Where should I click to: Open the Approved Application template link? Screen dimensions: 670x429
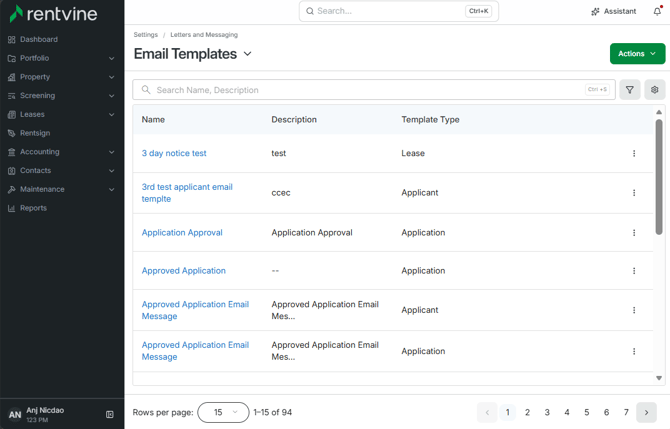point(183,270)
